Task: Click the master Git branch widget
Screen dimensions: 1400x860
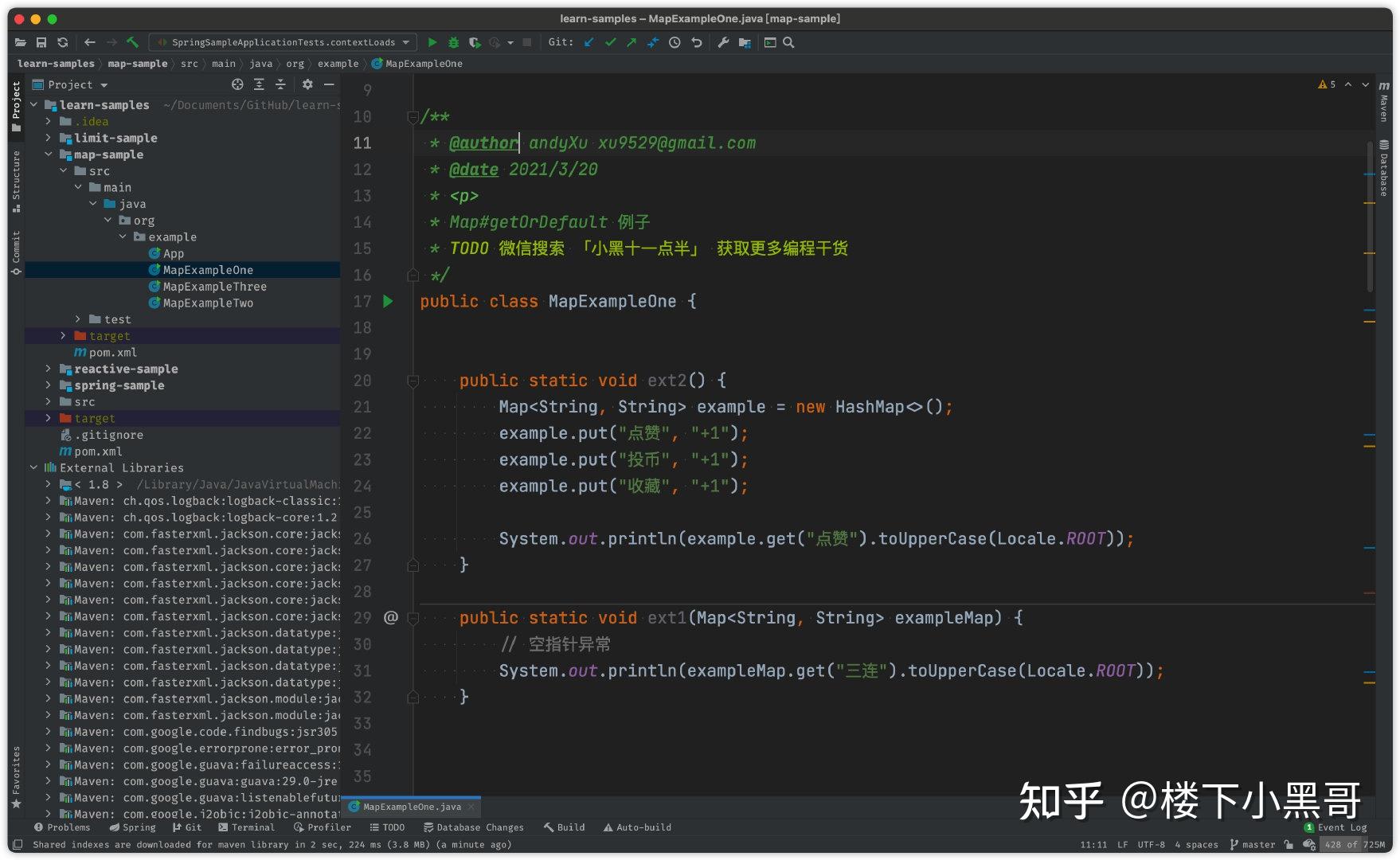Action: point(1253,845)
